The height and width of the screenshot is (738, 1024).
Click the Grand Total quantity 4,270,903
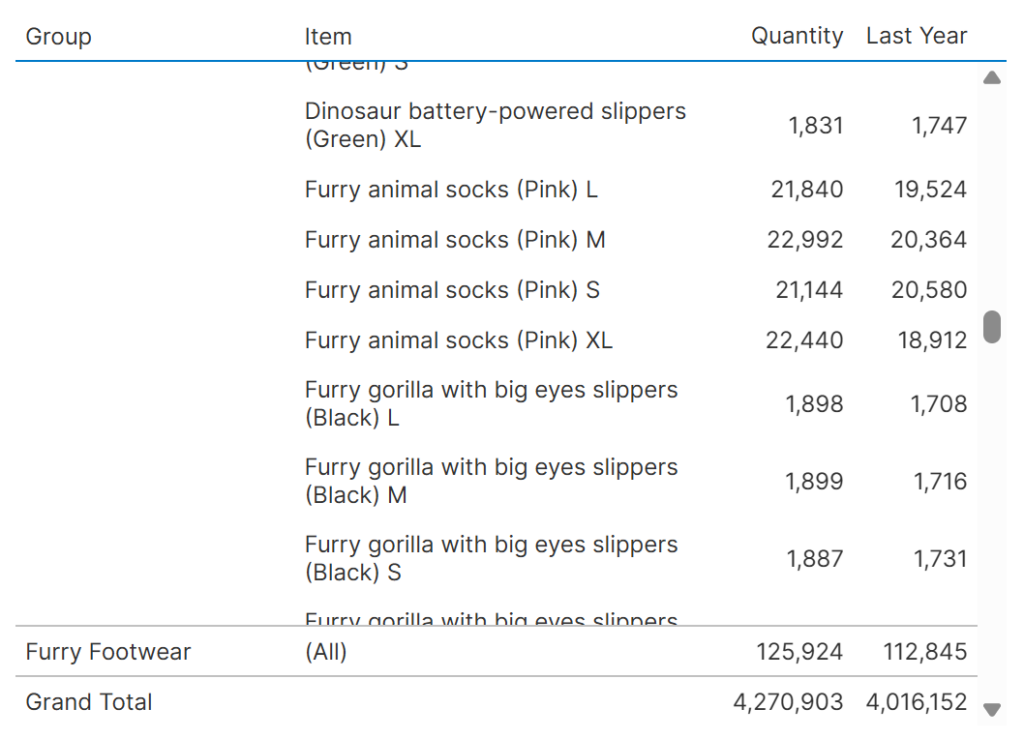788,702
